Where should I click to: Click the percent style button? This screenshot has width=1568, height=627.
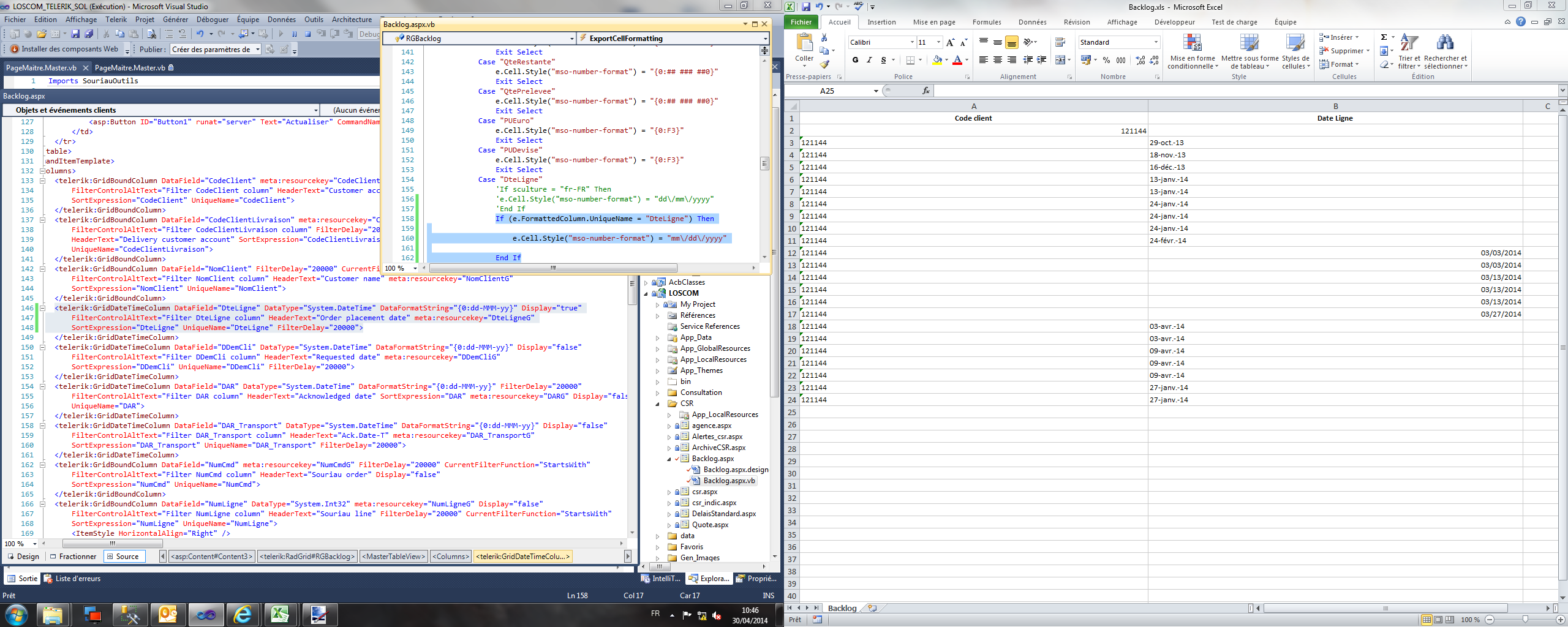(1106, 60)
